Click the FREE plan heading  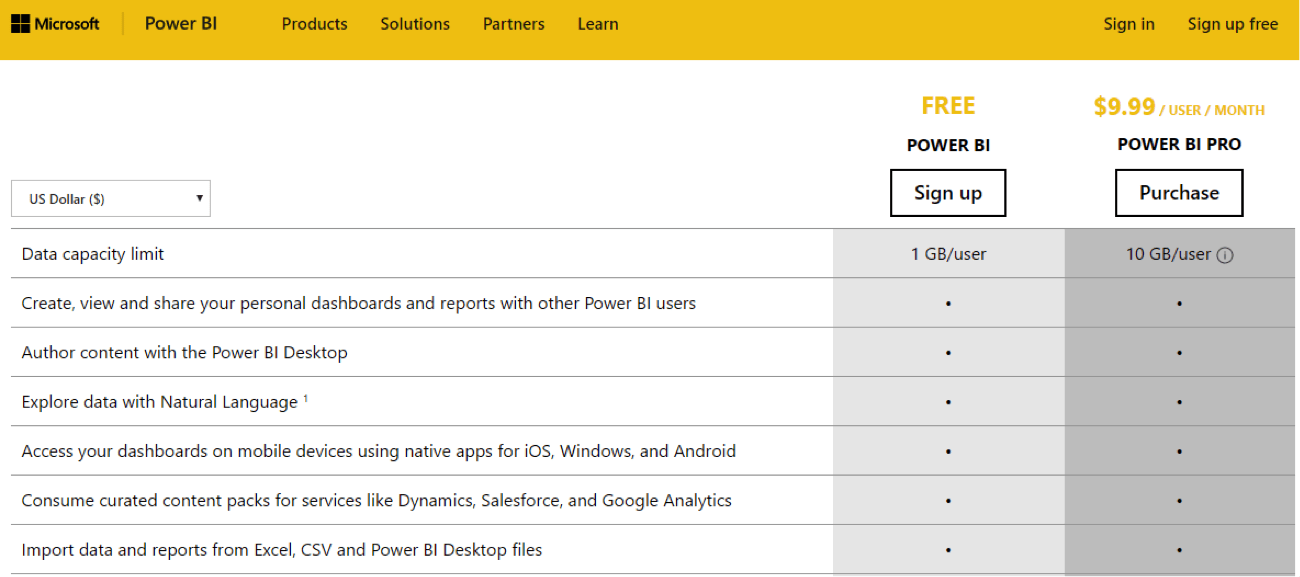[x=948, y=106]
